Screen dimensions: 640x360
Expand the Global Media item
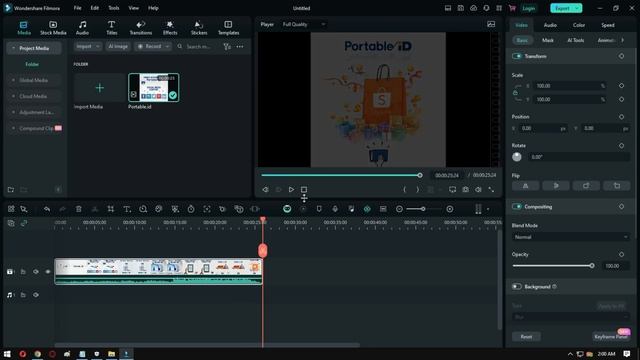pos(13,80)
